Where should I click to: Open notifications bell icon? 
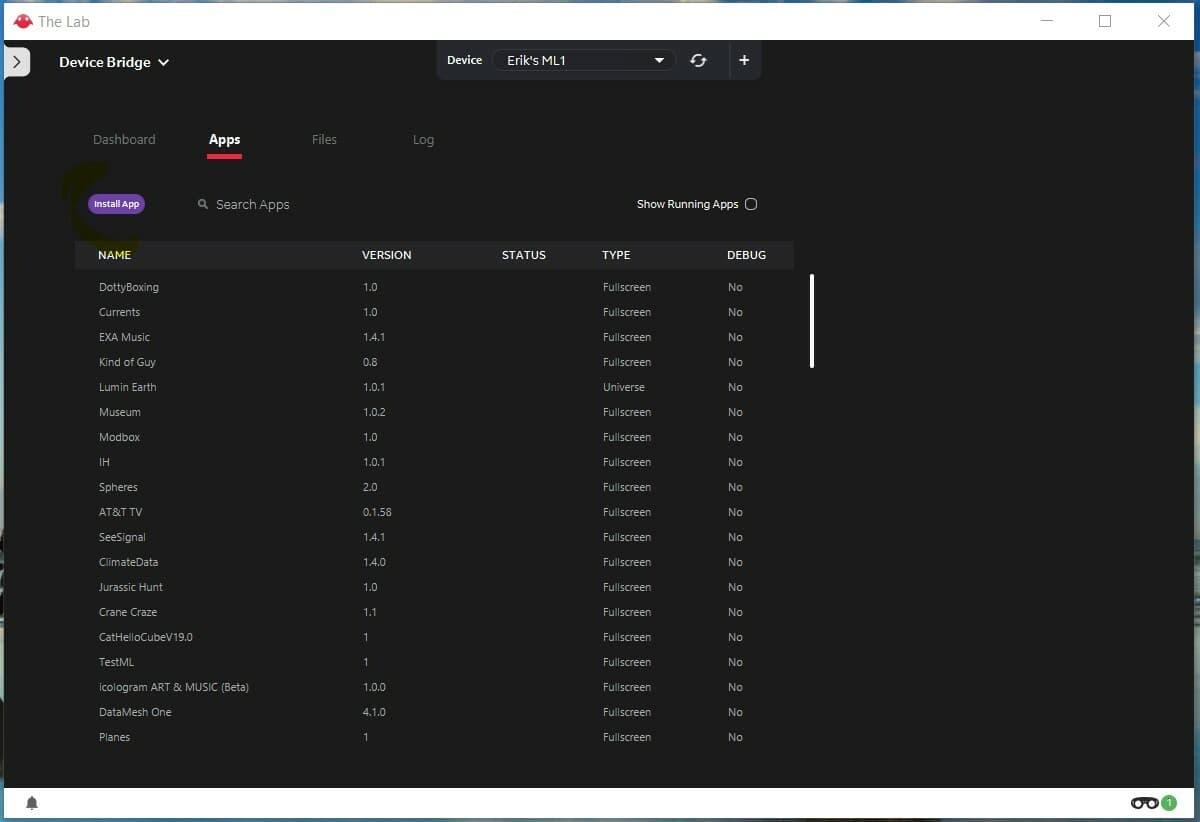[32, 803]
